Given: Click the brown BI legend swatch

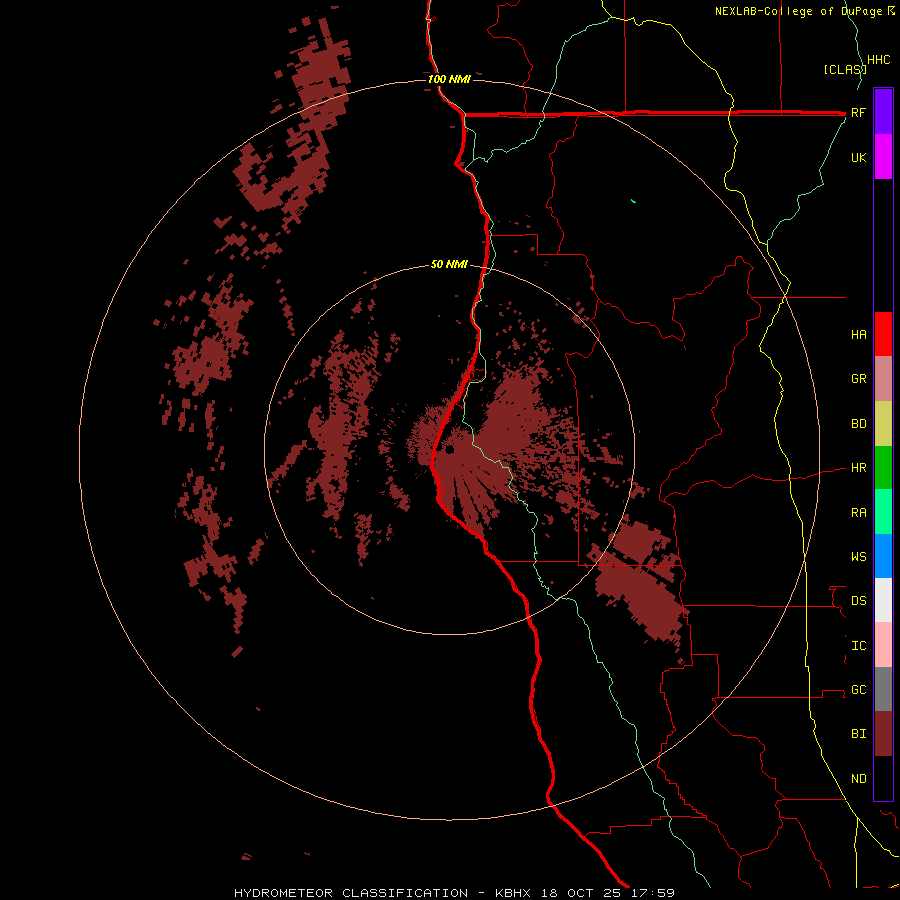Looking at the screenshot, I should 883,734.
